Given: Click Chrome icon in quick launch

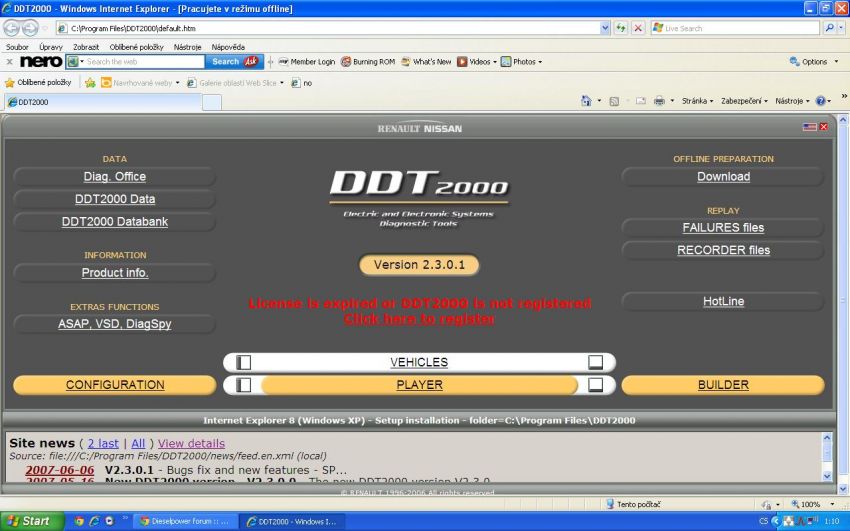Looking at the screenshot, I should tap(79, 521).
